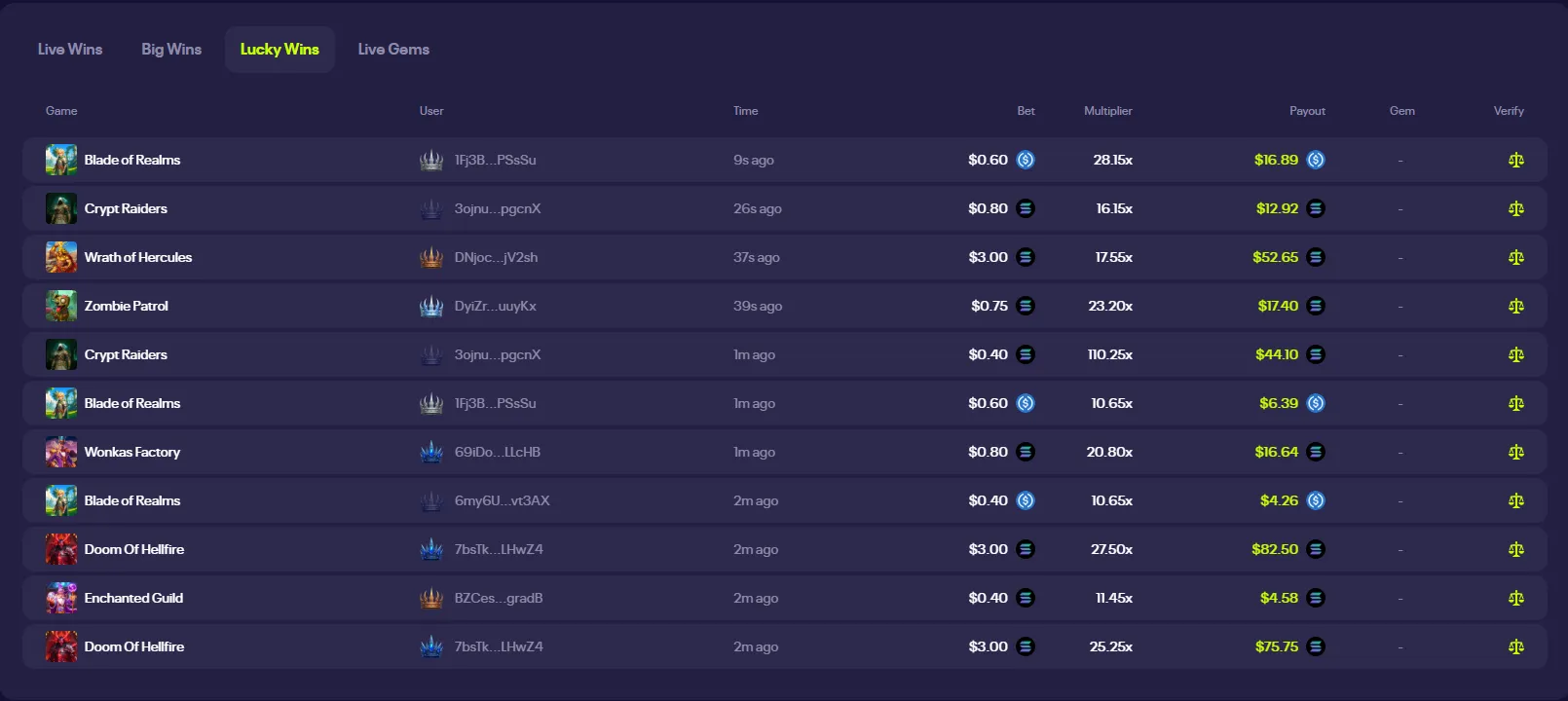View user DyiZr...uuyKx profile
The width and height of the screenshot is (1568, 701).
pyautogui.click(x=495, y=306)
